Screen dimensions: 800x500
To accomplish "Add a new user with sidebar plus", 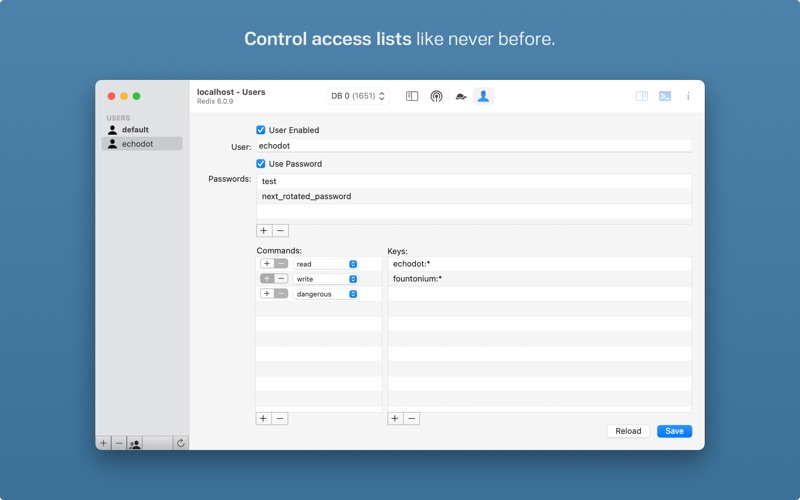I will coord(104,443).
